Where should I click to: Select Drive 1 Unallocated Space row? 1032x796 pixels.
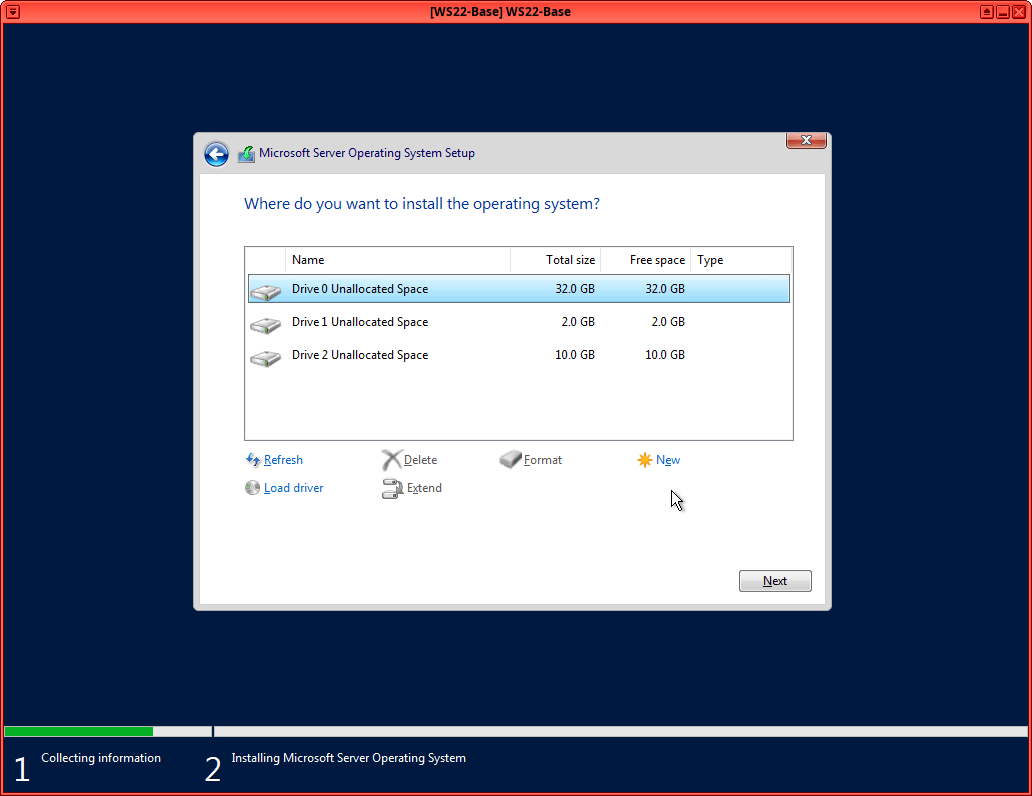519,321
